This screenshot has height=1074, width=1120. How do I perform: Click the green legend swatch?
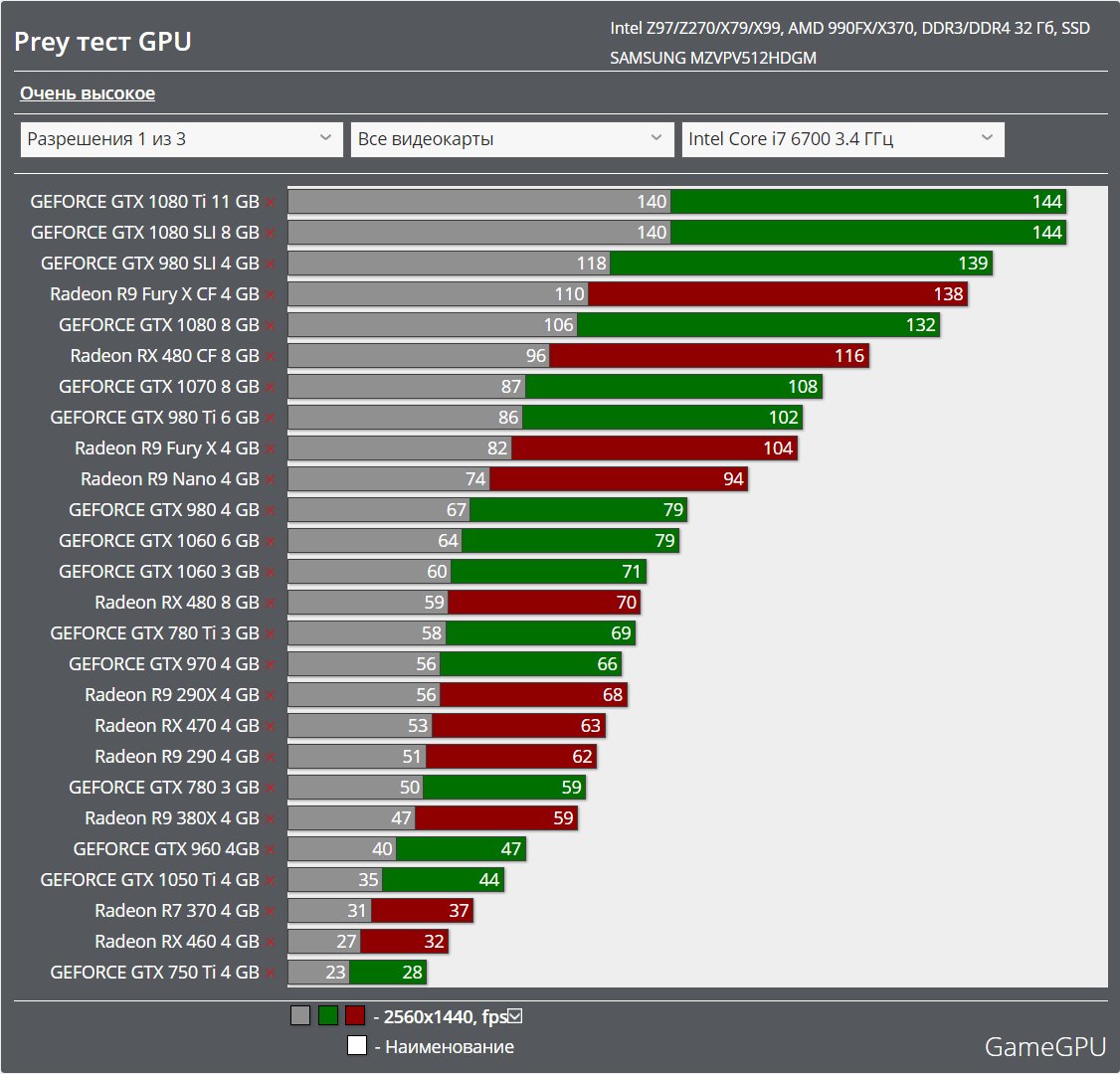[x=328, y=1015]
